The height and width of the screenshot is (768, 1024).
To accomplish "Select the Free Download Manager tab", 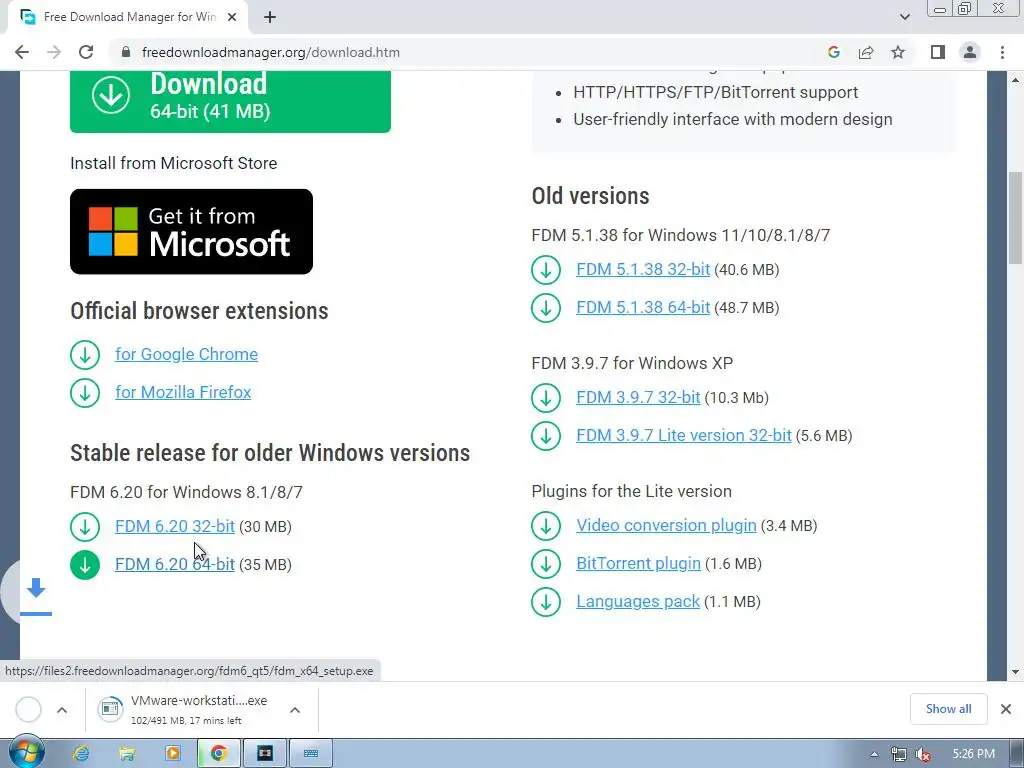I will [x=127, y=17].
